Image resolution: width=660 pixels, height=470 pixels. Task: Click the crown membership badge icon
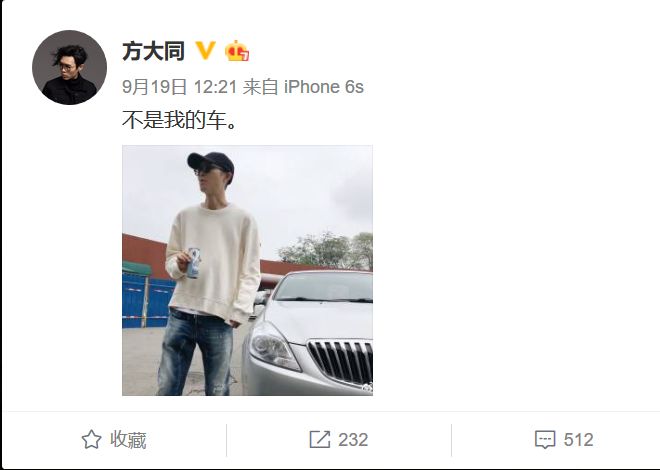coord(237,51)
